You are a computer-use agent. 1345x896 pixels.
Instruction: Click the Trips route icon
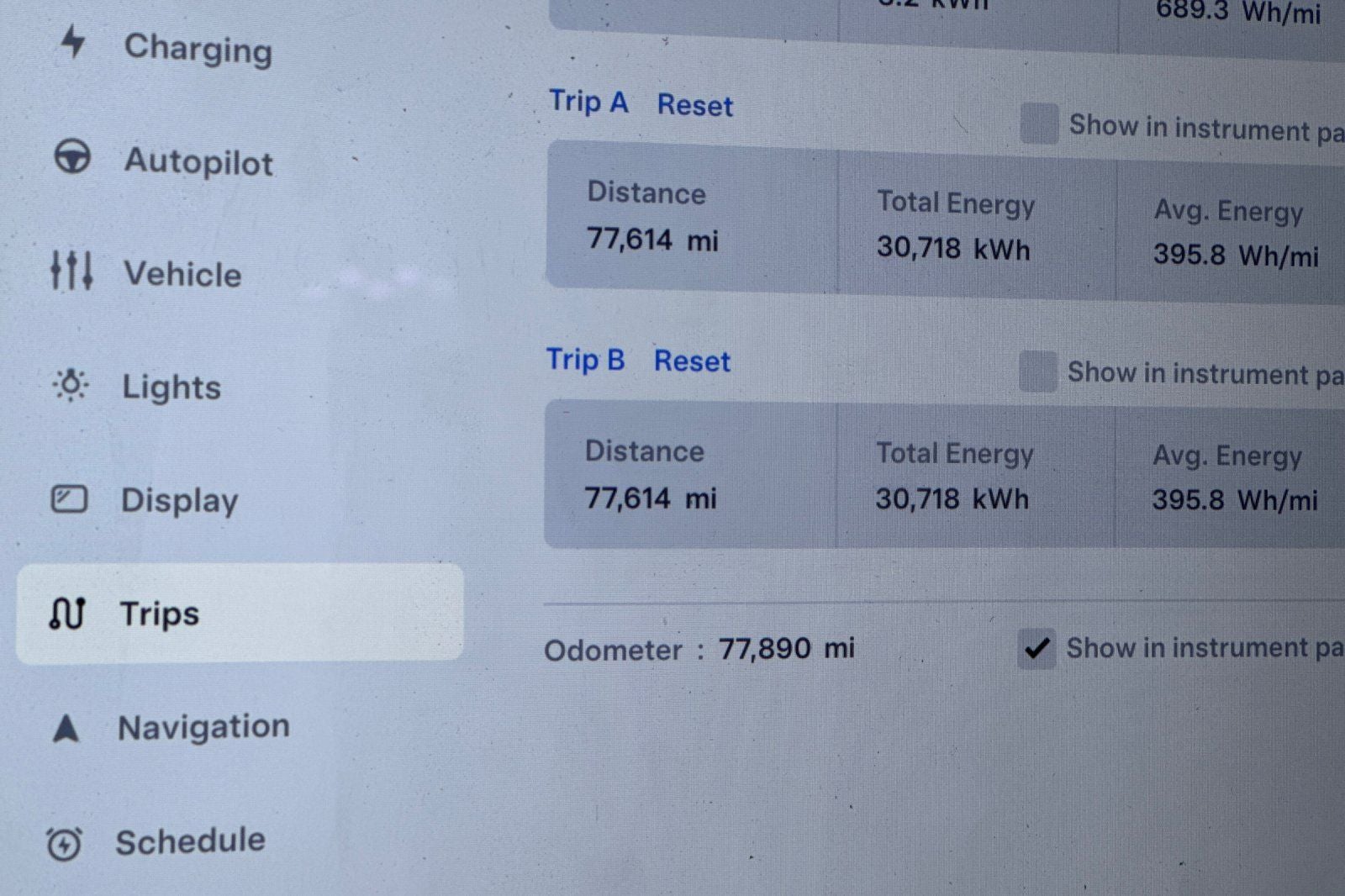click(x=69, y=613)
